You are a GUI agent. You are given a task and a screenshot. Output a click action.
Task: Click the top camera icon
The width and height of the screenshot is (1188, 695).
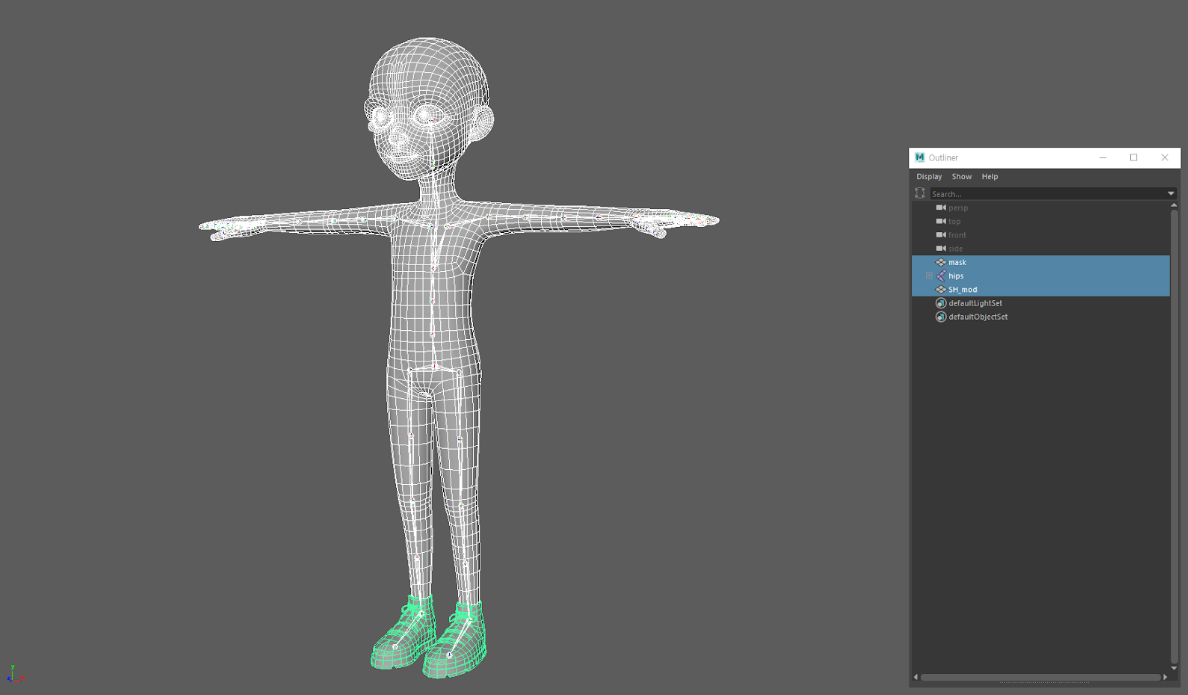point(940,221)
